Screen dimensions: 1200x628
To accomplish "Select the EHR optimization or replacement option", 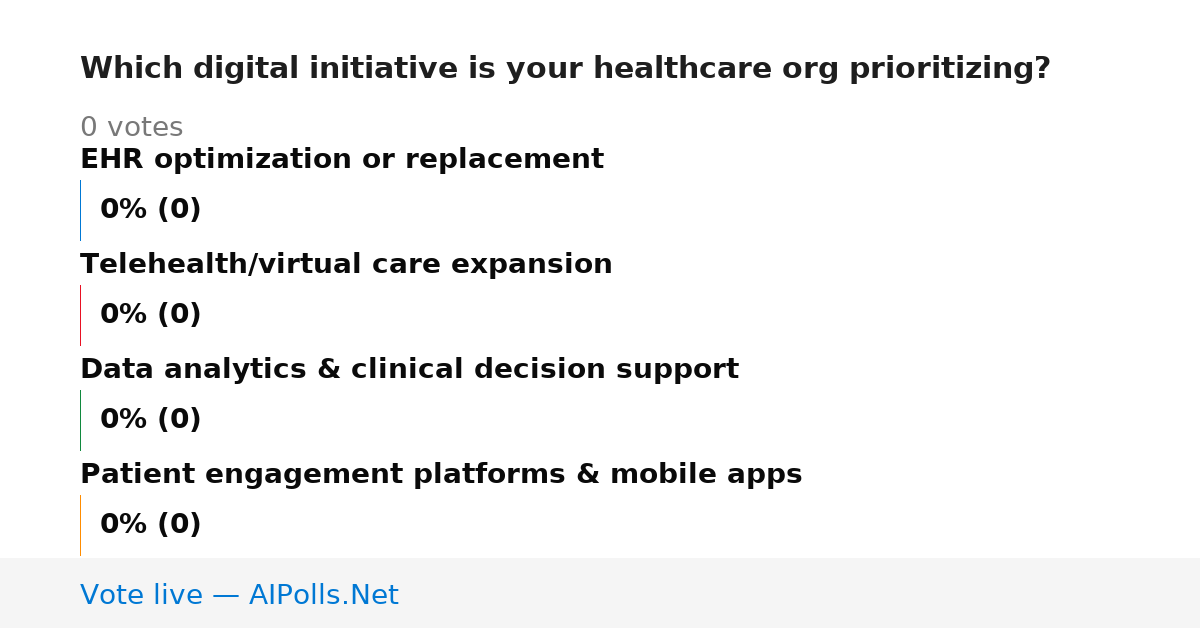I will pos(342,160).
